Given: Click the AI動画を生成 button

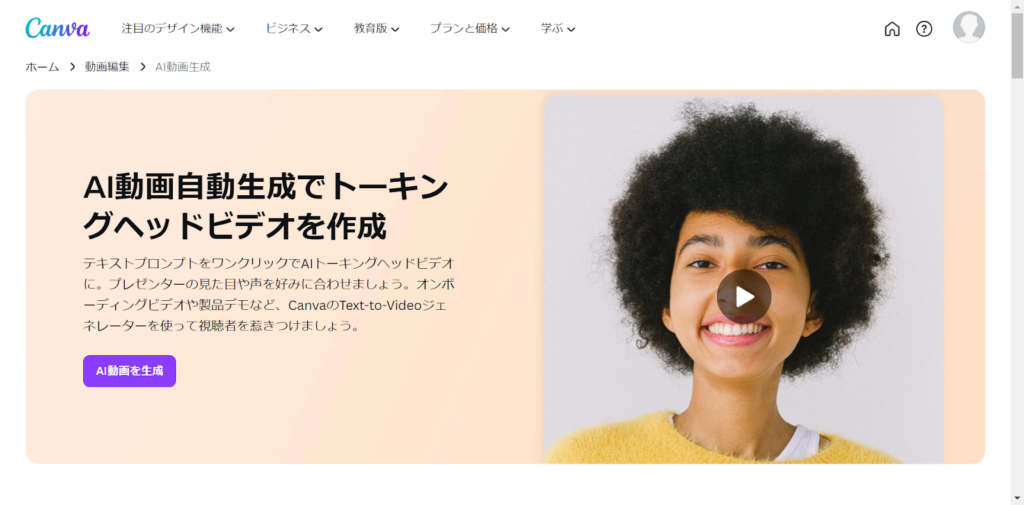Looking at the screenshot, I should point(129,371).
